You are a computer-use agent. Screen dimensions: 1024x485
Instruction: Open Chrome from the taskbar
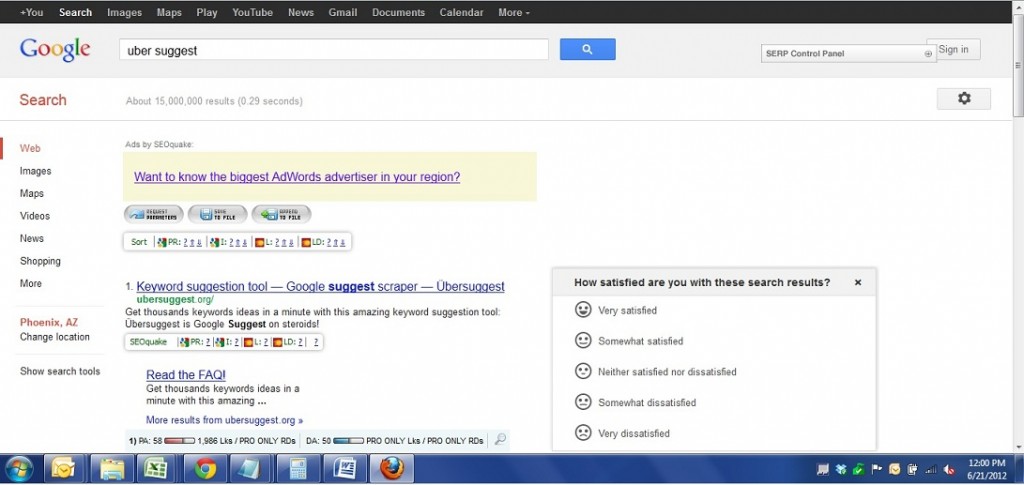point(205,469)
